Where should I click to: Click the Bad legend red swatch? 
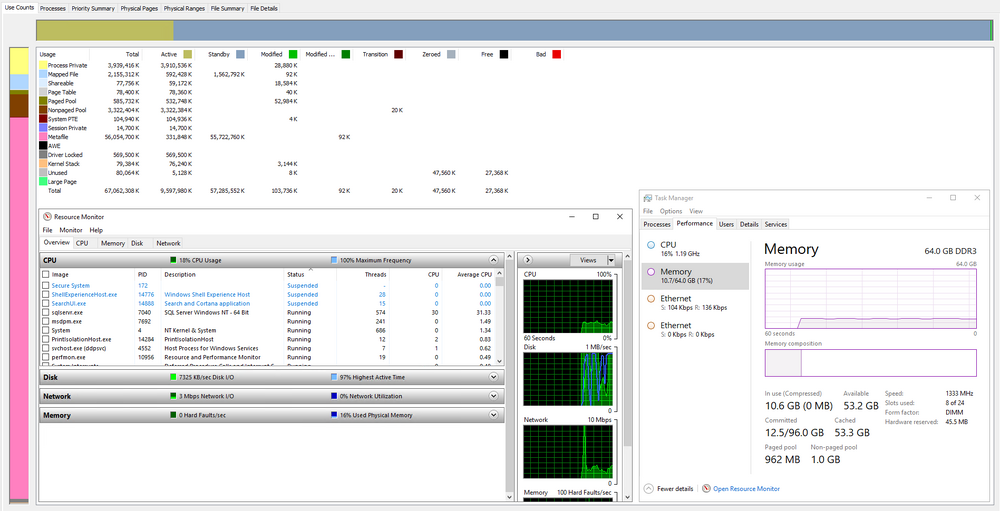click(x=556, y=55)
